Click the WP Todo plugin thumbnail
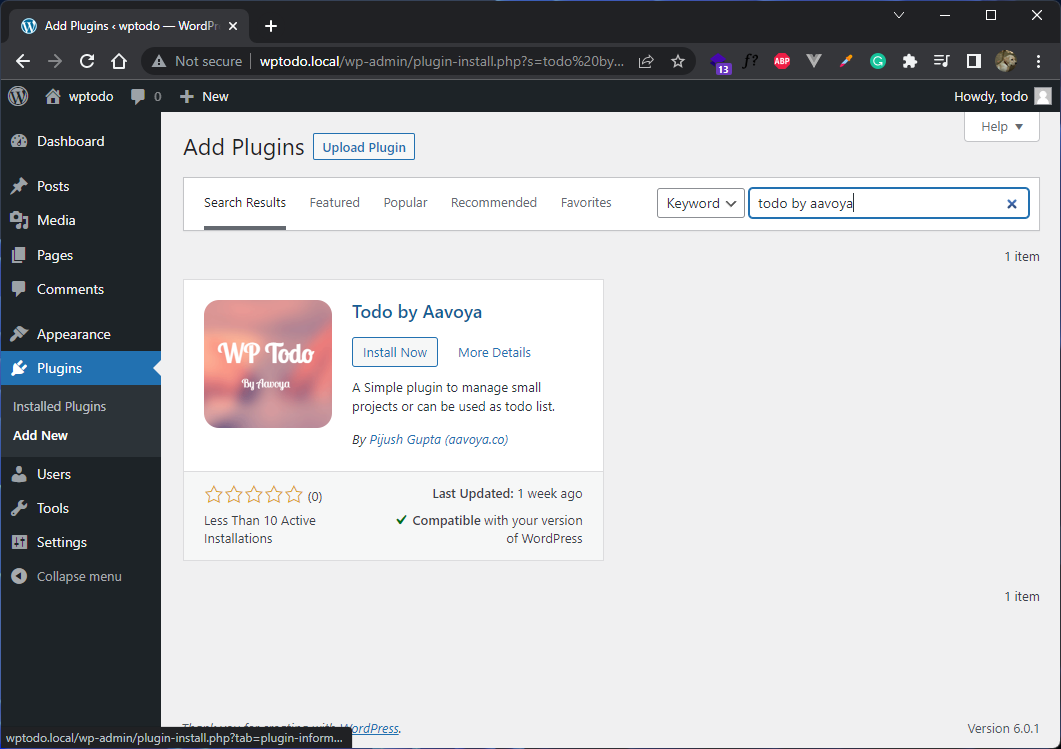Screen dimensions: 1061x749 pyautogui.click(x=268, y=364)
